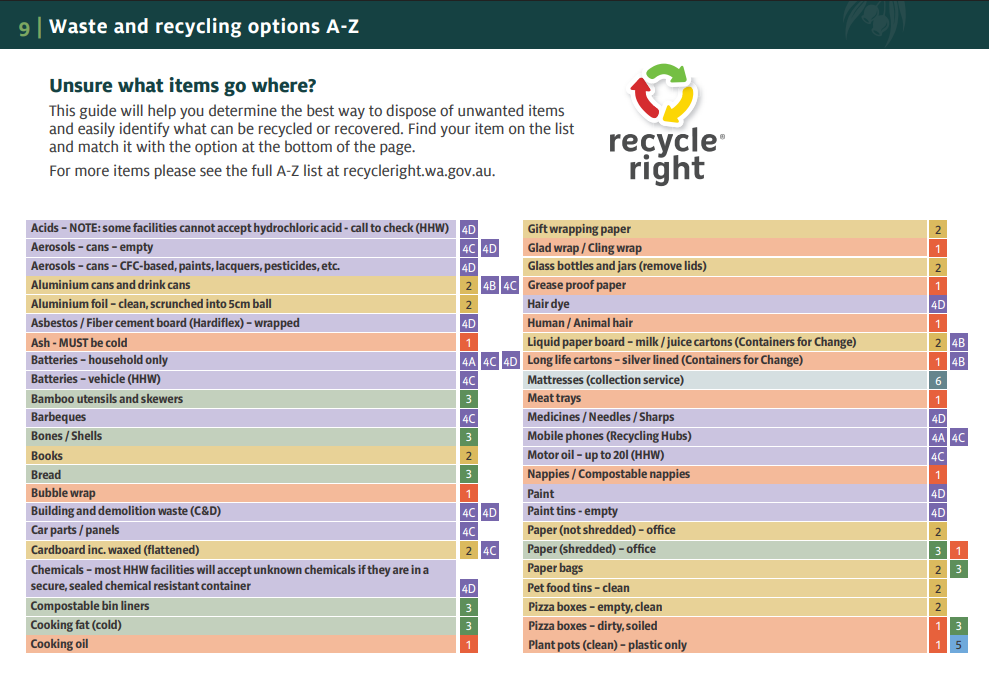Click the 4A badge beside Mobile phones (Recycling Hubs)
Screen dimensions: 989x699
(938, 437)
